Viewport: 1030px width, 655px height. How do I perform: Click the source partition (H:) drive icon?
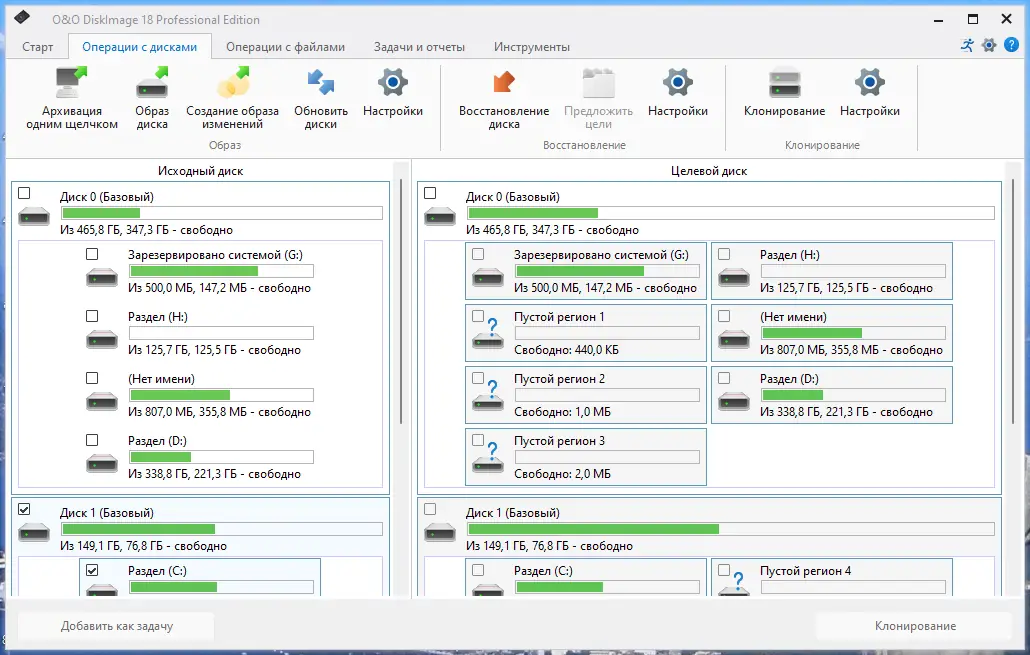pyautogui.click(x=102, y=340)
